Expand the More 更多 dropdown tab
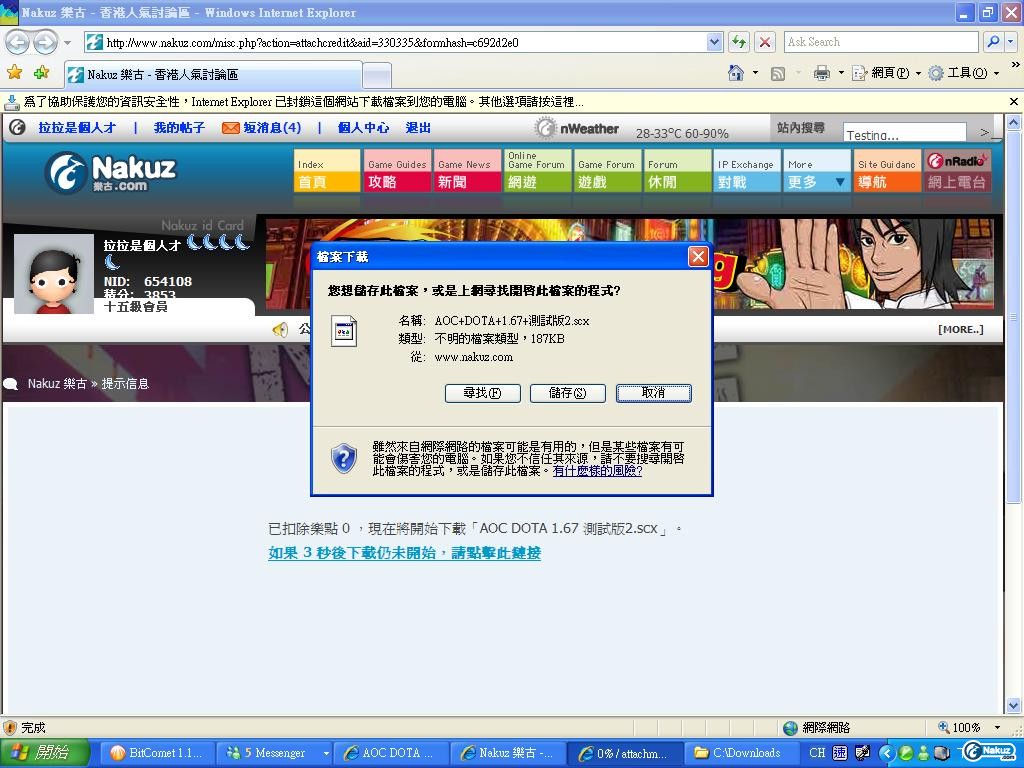 point(817,171)
